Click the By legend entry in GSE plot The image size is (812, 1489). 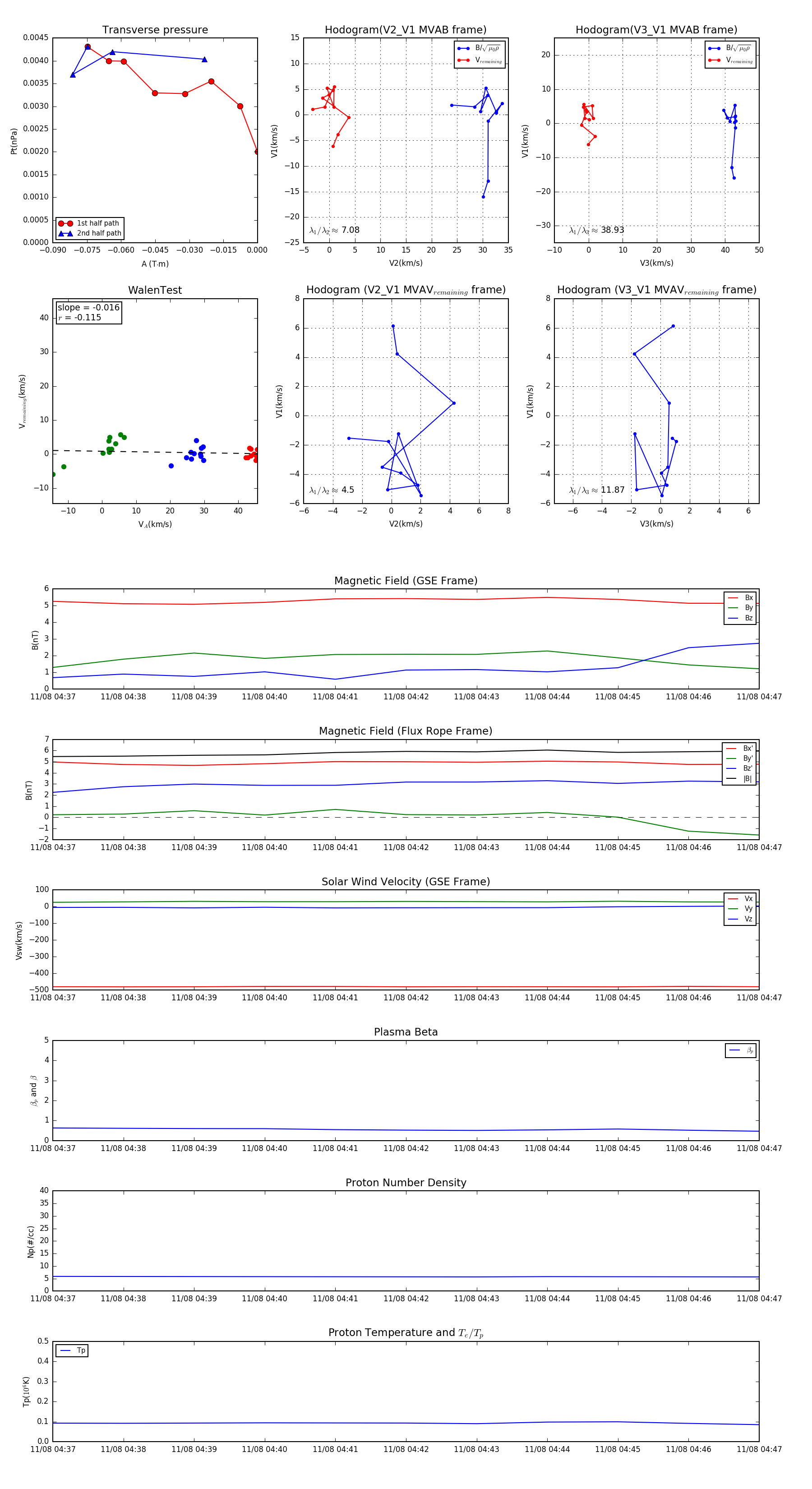[x=740, y=608]
